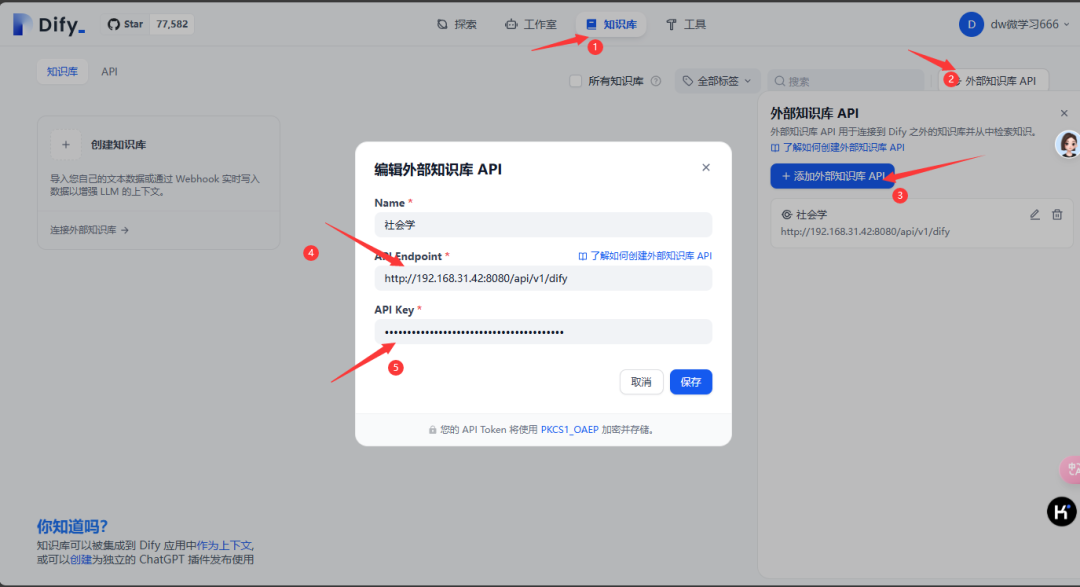The height and width of the screenshot is (587, 1080).
Task: Click the help icon beside 所有知识库
Action: (656, 81)
